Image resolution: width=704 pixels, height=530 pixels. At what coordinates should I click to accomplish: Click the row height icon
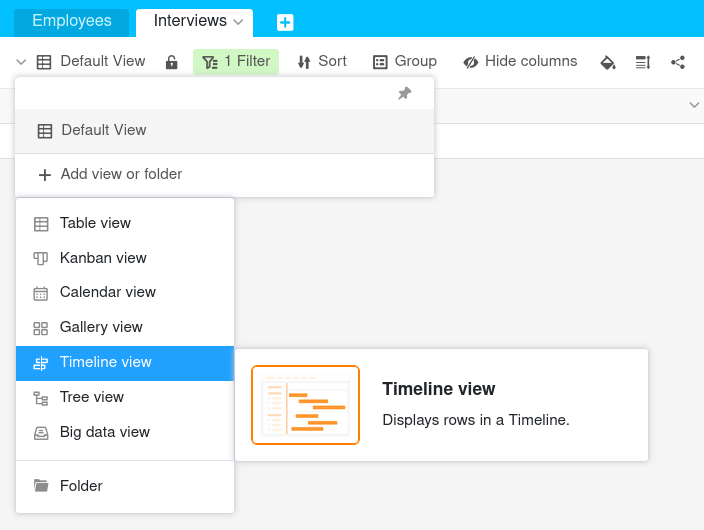pyautogui.click(x=642, y=62)
